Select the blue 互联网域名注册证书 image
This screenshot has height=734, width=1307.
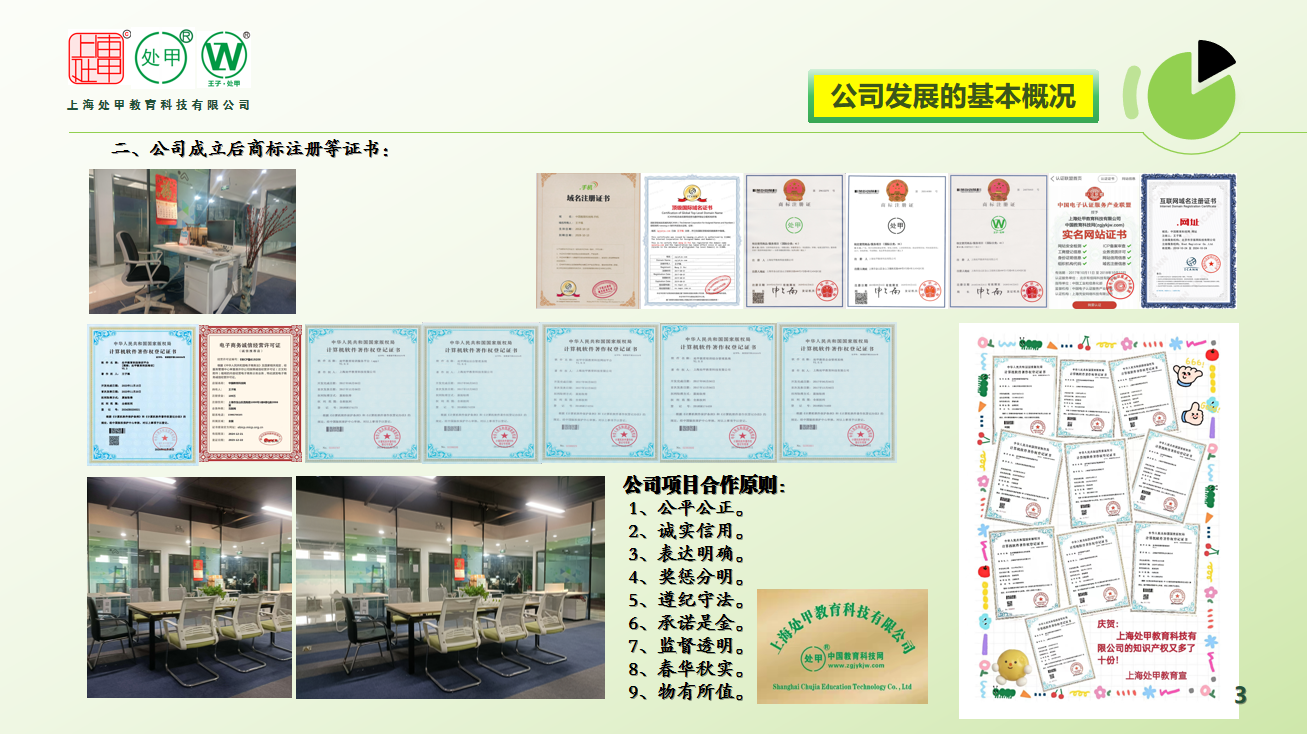[1188, 240]
